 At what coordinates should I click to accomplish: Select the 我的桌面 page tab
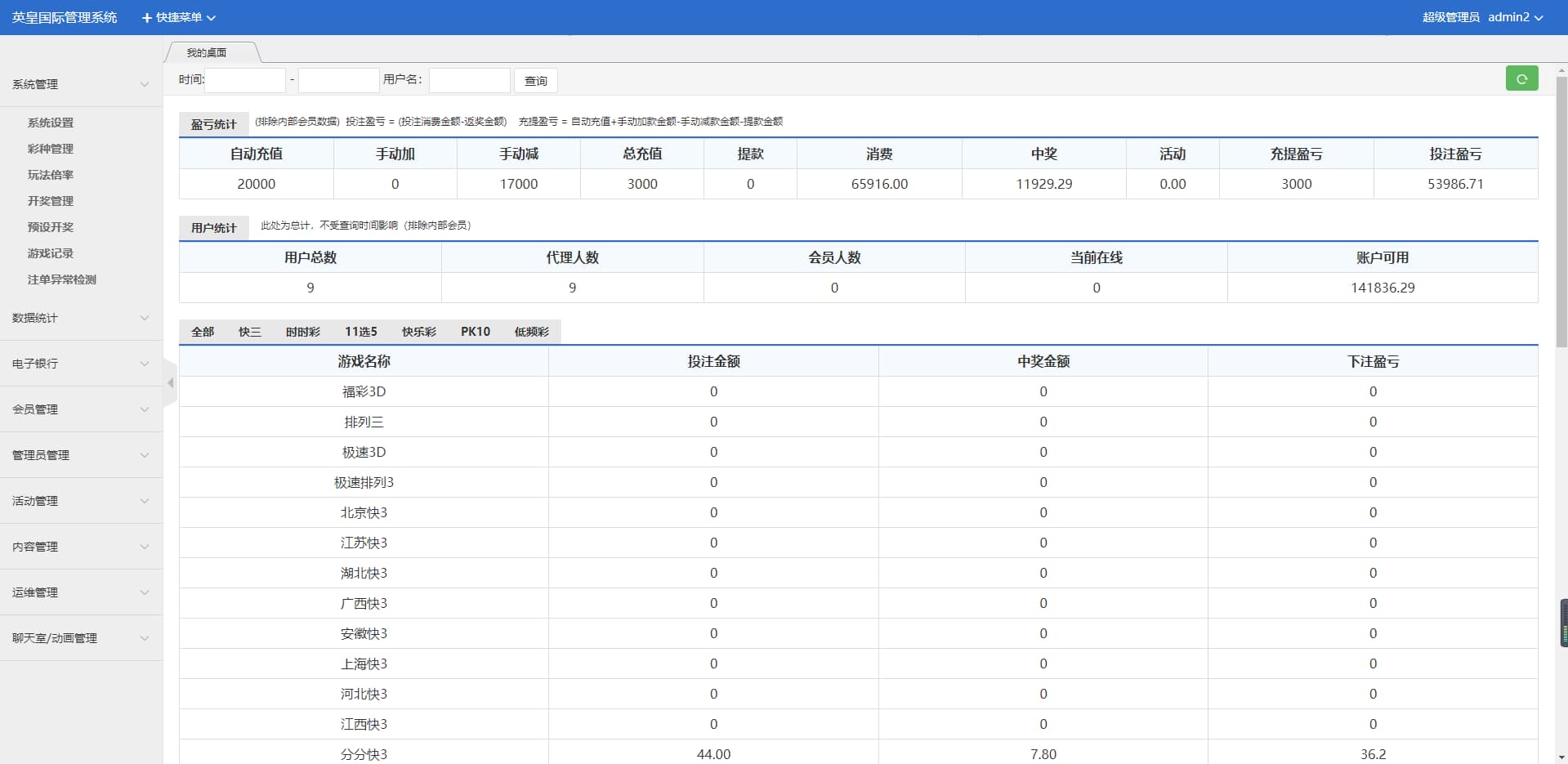point(207,53)
